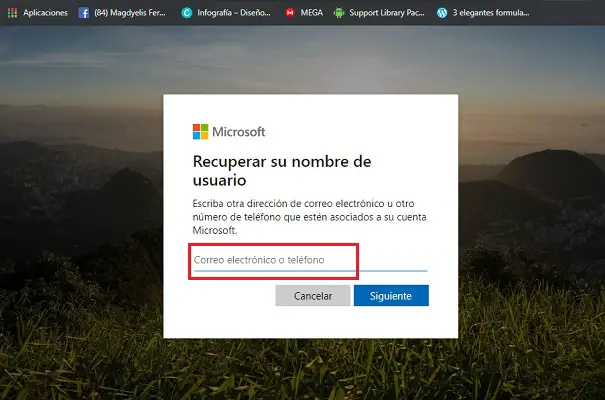Click the Facebook bookmark favicon
Viewport: 605px width, 400px height.
[83, 13]
